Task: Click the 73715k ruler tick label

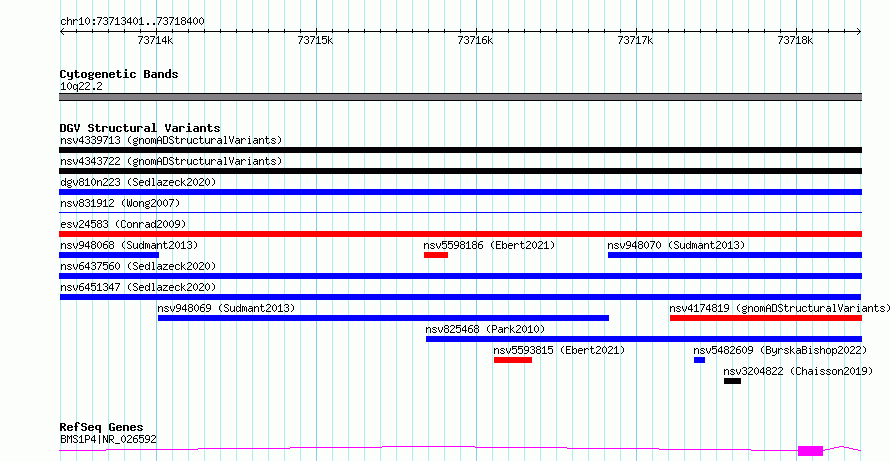Action: coord(316,40)
